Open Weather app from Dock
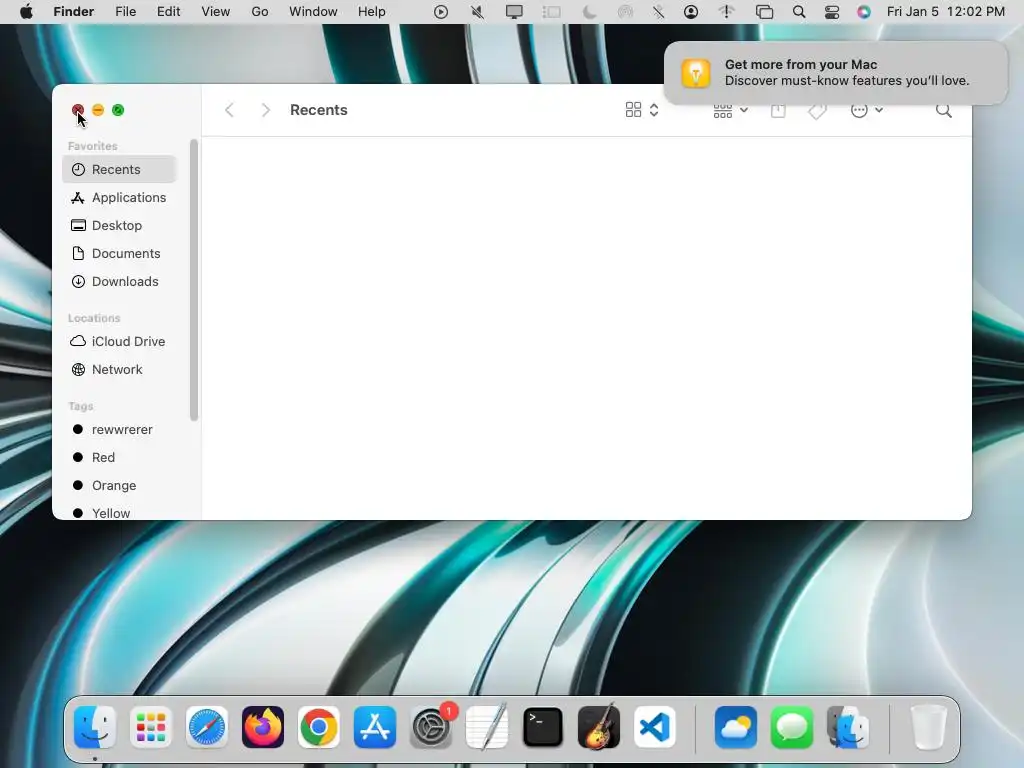The height and width of the screenshot is (768, 1024). tap(736, 727)
